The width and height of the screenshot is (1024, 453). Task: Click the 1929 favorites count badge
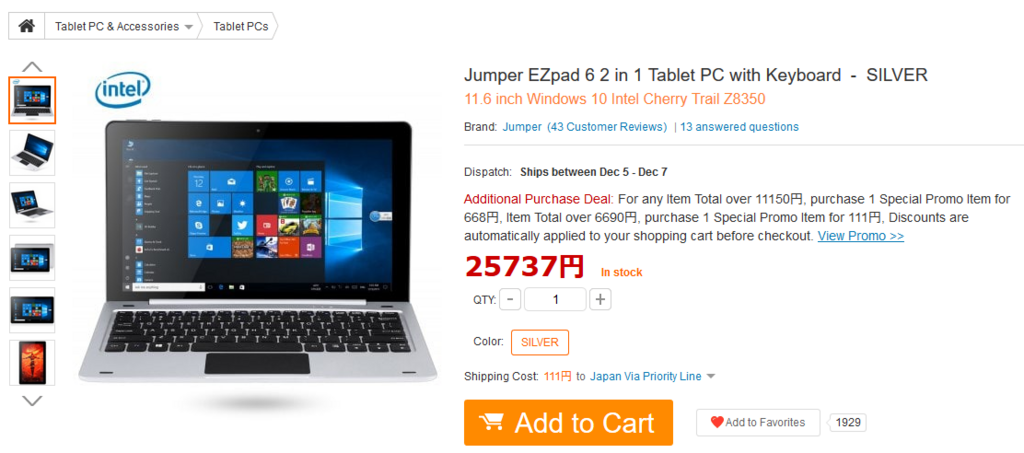point(848,422)
